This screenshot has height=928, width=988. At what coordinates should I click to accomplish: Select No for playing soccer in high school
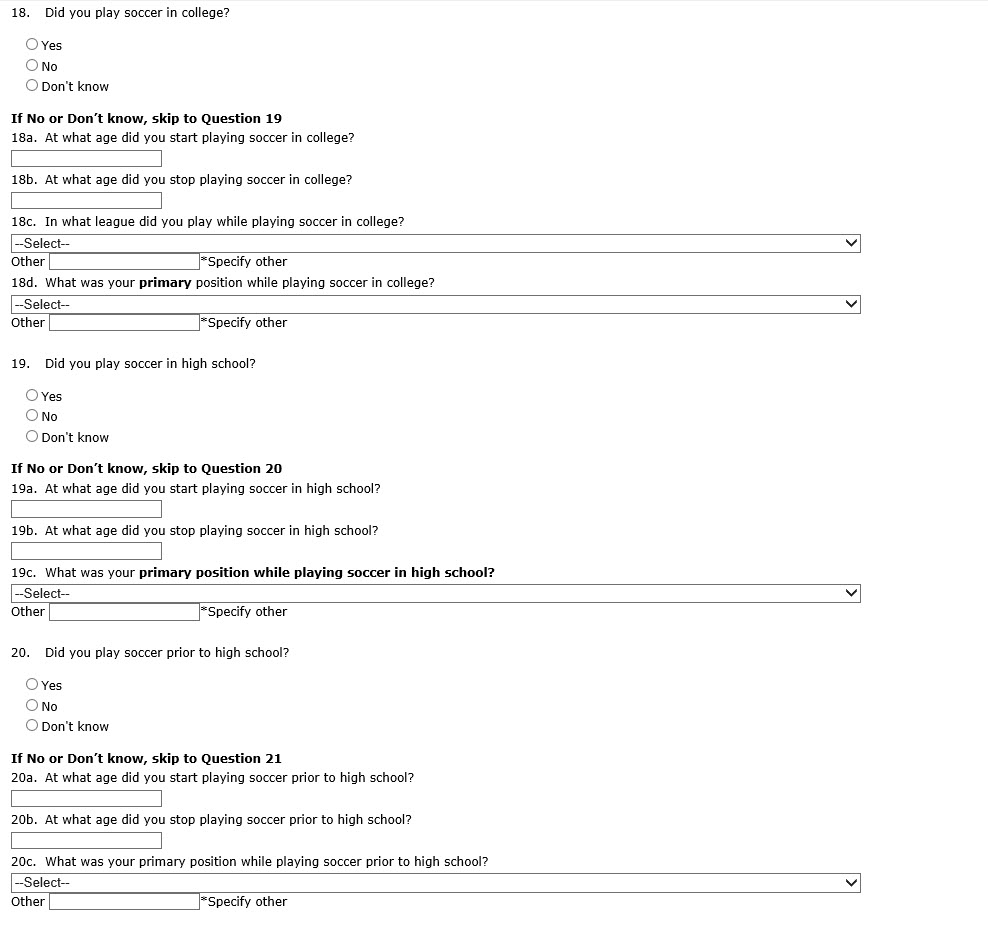click(x=32, y=416)
